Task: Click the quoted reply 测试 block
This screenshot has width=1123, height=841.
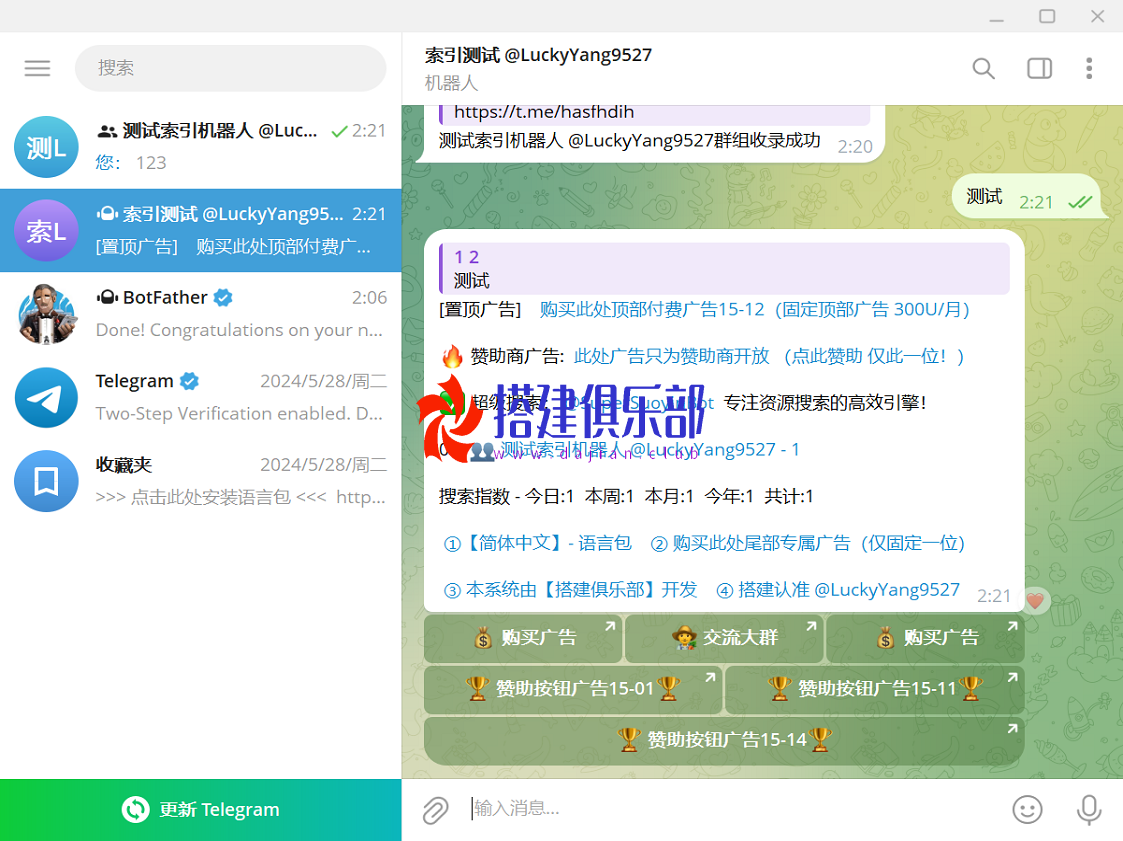Action: (724, 269)
